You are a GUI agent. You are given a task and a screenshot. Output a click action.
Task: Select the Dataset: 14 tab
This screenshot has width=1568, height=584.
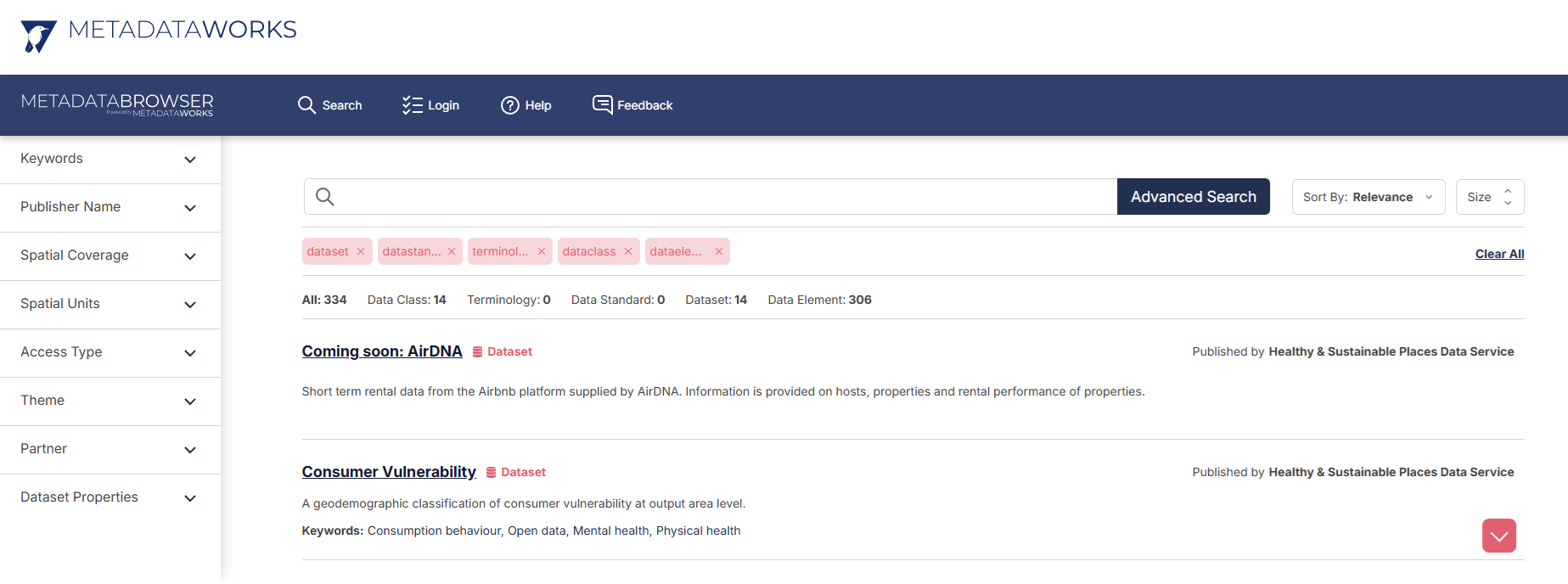coord(717,300)
